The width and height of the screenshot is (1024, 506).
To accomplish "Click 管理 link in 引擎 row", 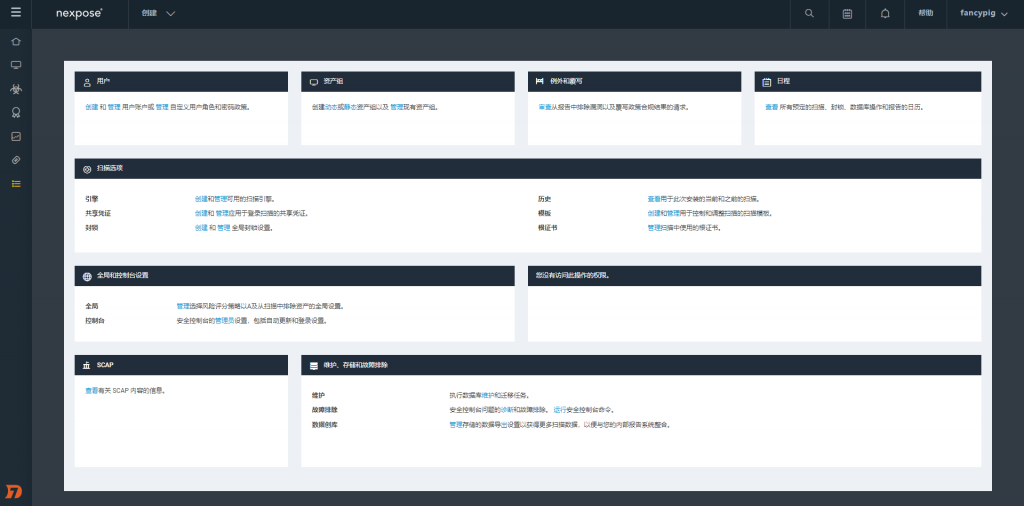I will point(221,198).
